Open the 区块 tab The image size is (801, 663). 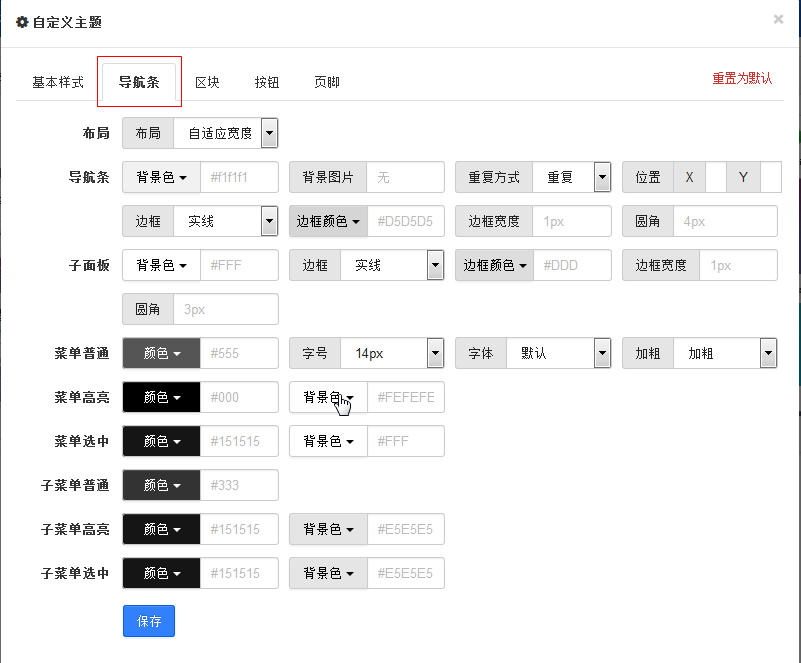pyautogui.click(x=207, y=82)
